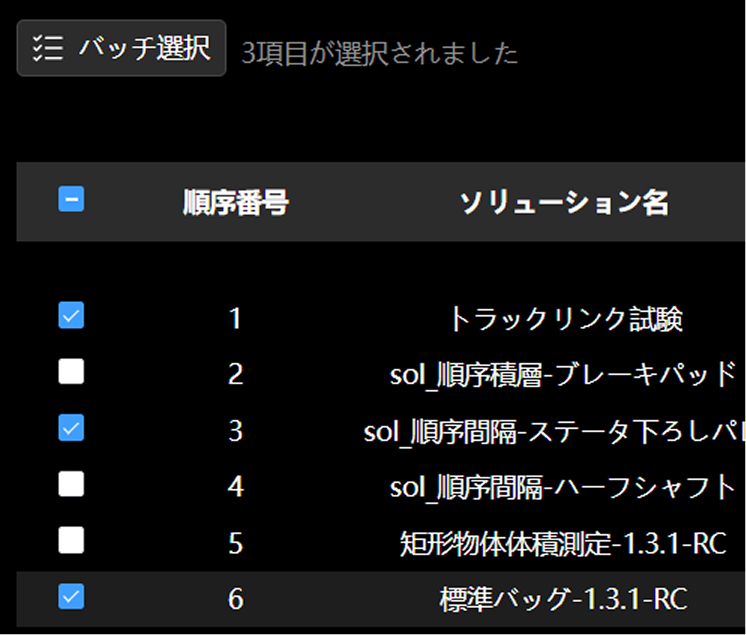Select the sol_順序積層-ブレーキパッド solution

(563, 375)
